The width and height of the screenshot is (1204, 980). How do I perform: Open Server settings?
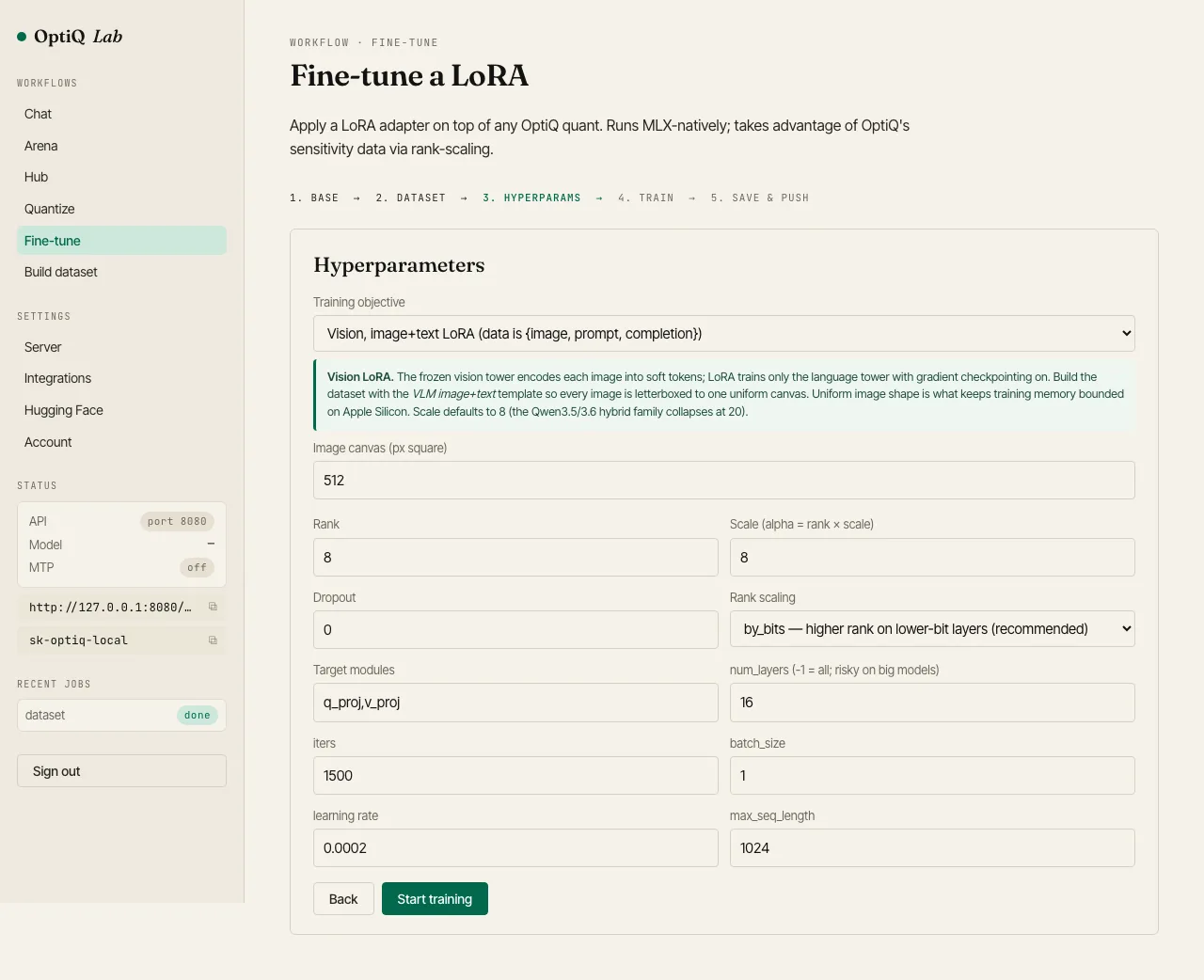121,347
